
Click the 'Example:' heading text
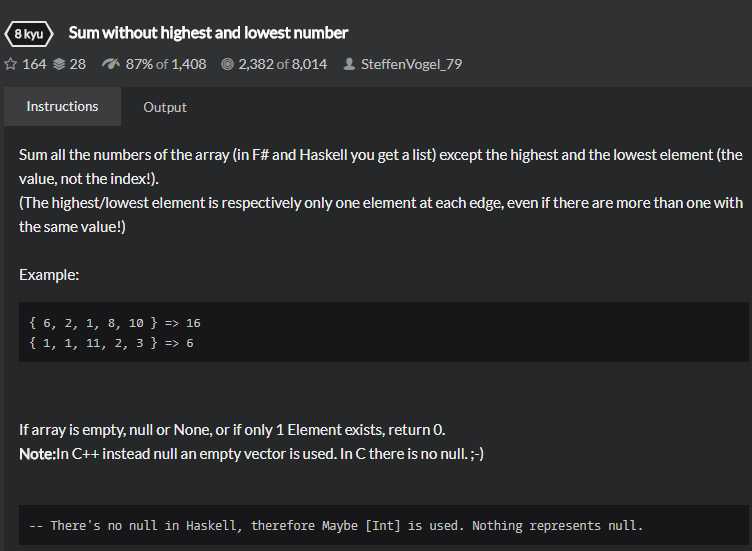[49, 274]
